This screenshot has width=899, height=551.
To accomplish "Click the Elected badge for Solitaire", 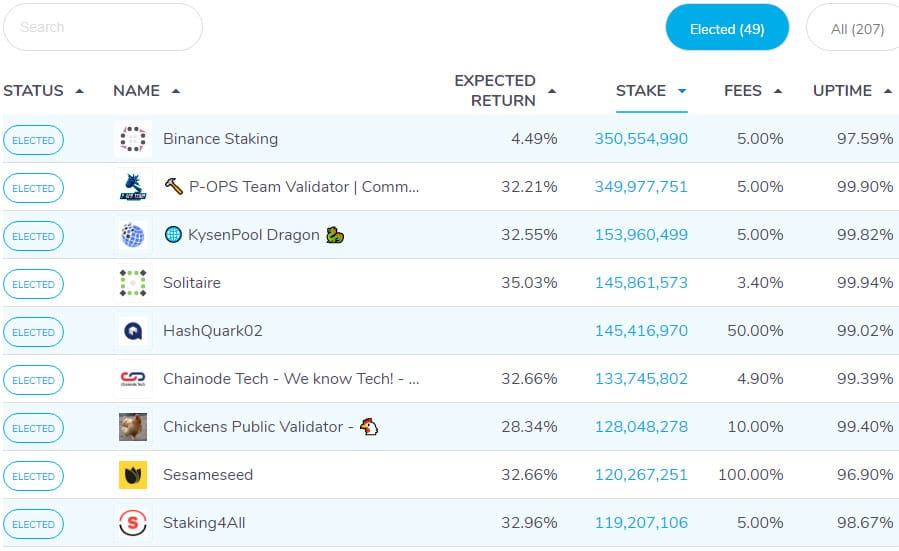I will pos(33,284).
